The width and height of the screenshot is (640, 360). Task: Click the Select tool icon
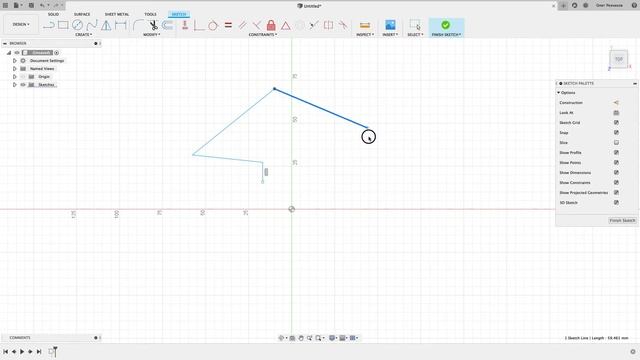[x=415, y=25]
